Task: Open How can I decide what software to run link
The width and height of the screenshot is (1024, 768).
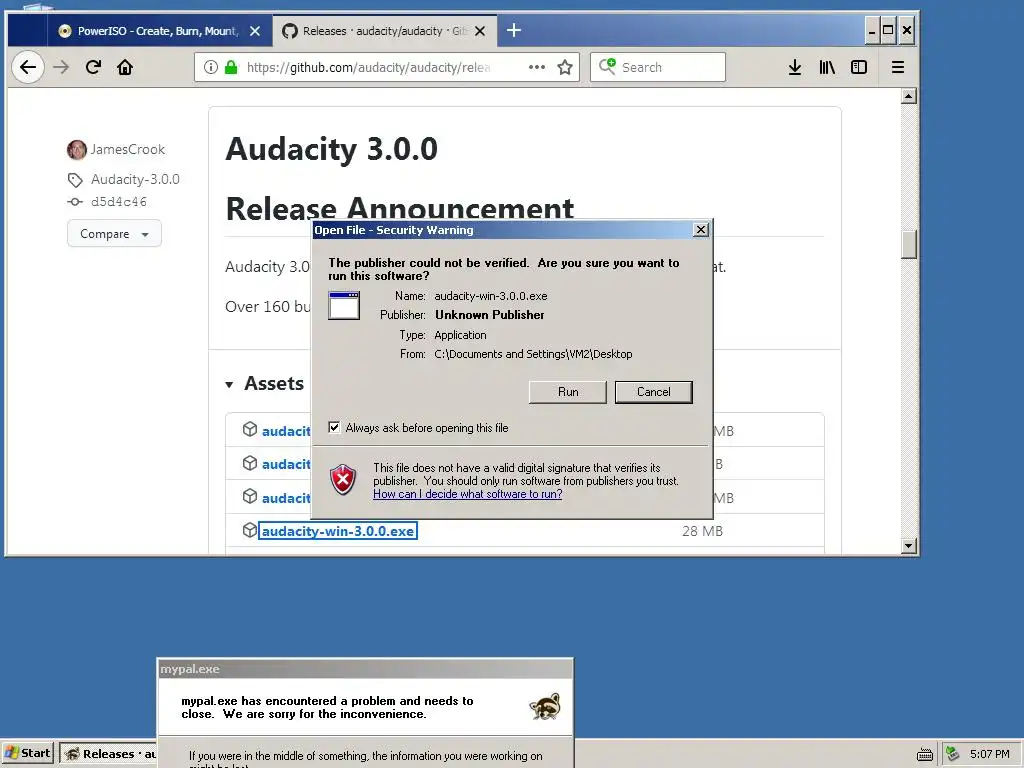Action: pos(468,494)
